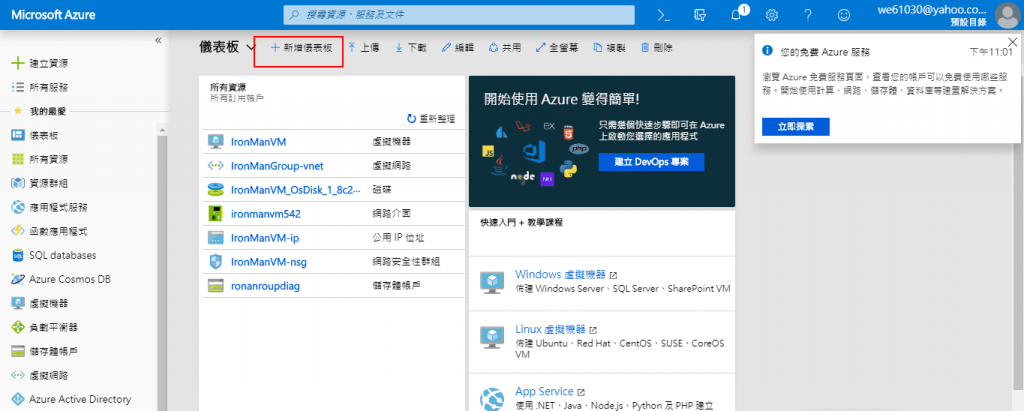Click the 負載平衡器 sidebar icon

(18, 327)
